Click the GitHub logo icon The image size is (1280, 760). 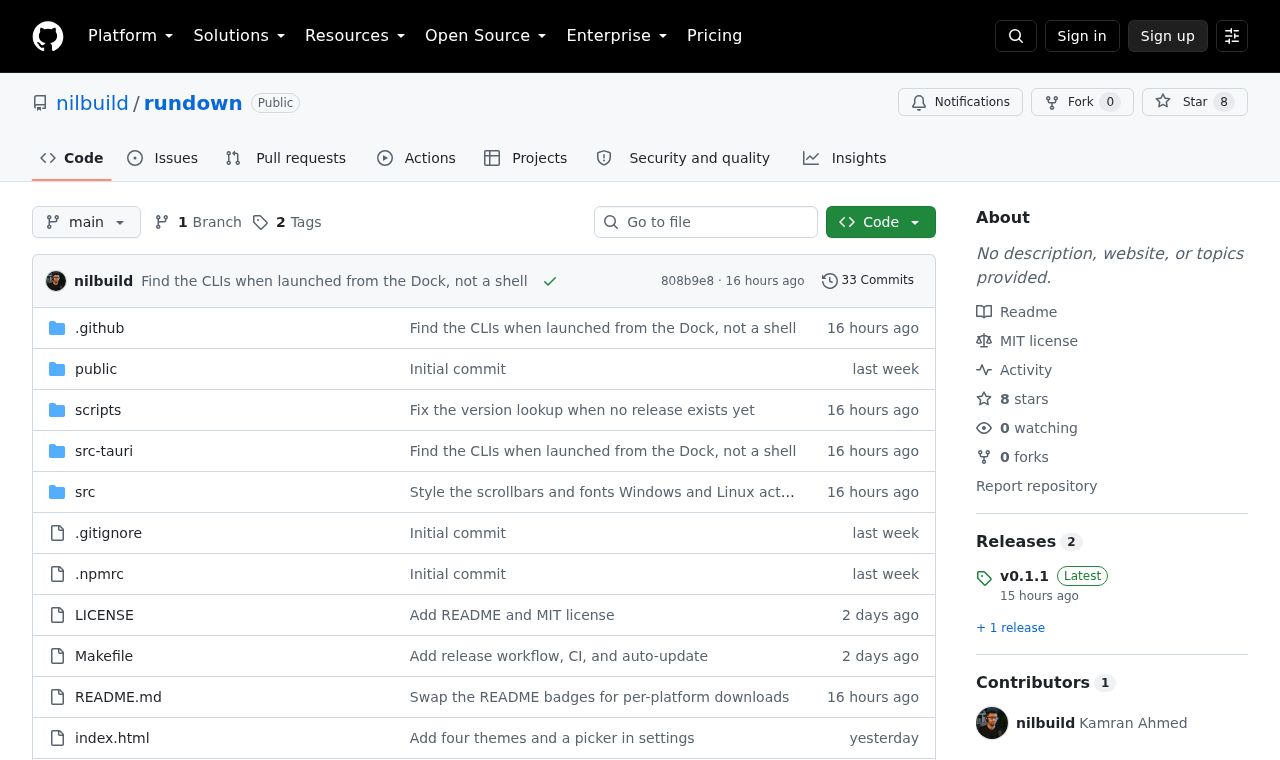pyautogui.click(x=48, y=36)
